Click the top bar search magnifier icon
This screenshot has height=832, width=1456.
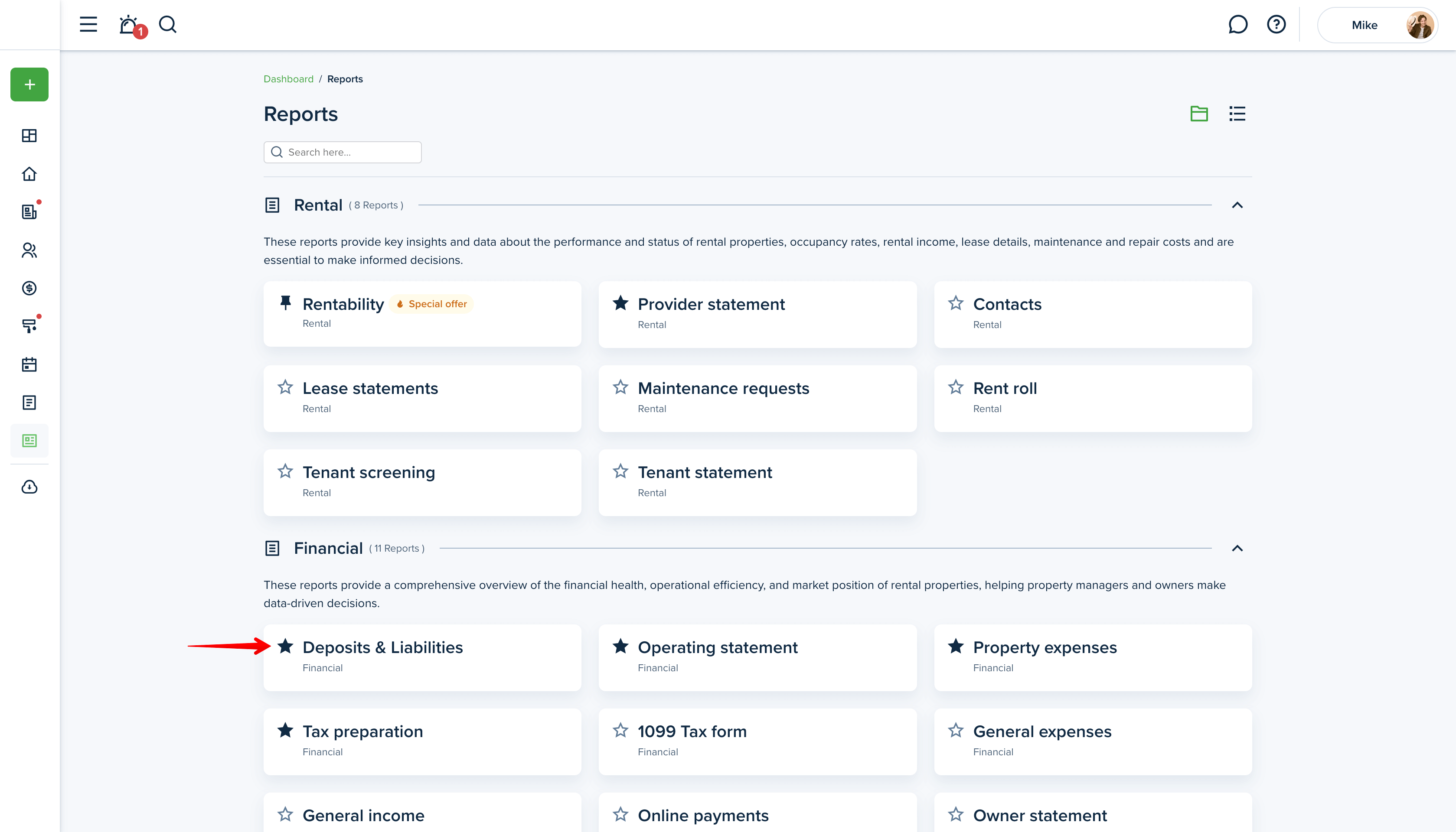click(167, 25)
